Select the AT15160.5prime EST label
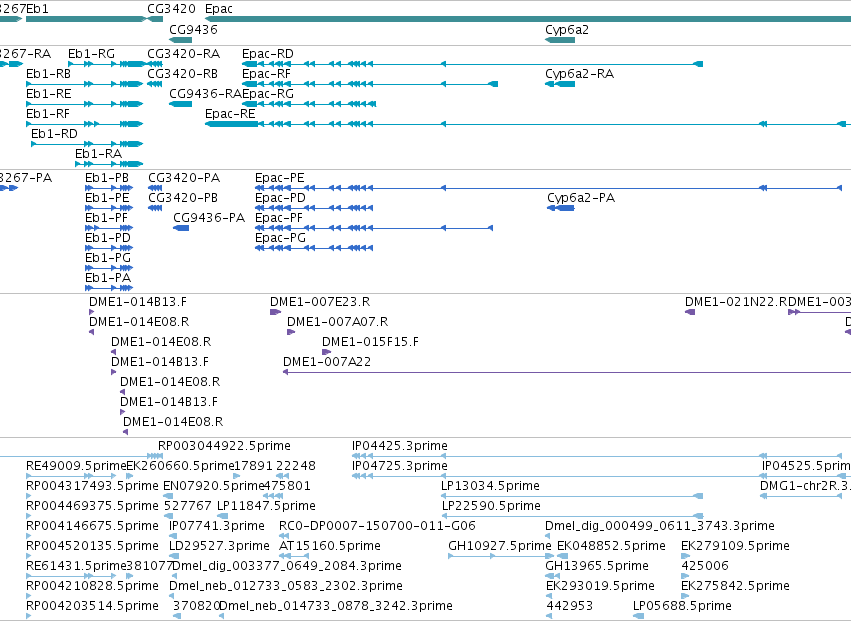The height and width of the screenshot is (621, 851). [x=329, y=546]
